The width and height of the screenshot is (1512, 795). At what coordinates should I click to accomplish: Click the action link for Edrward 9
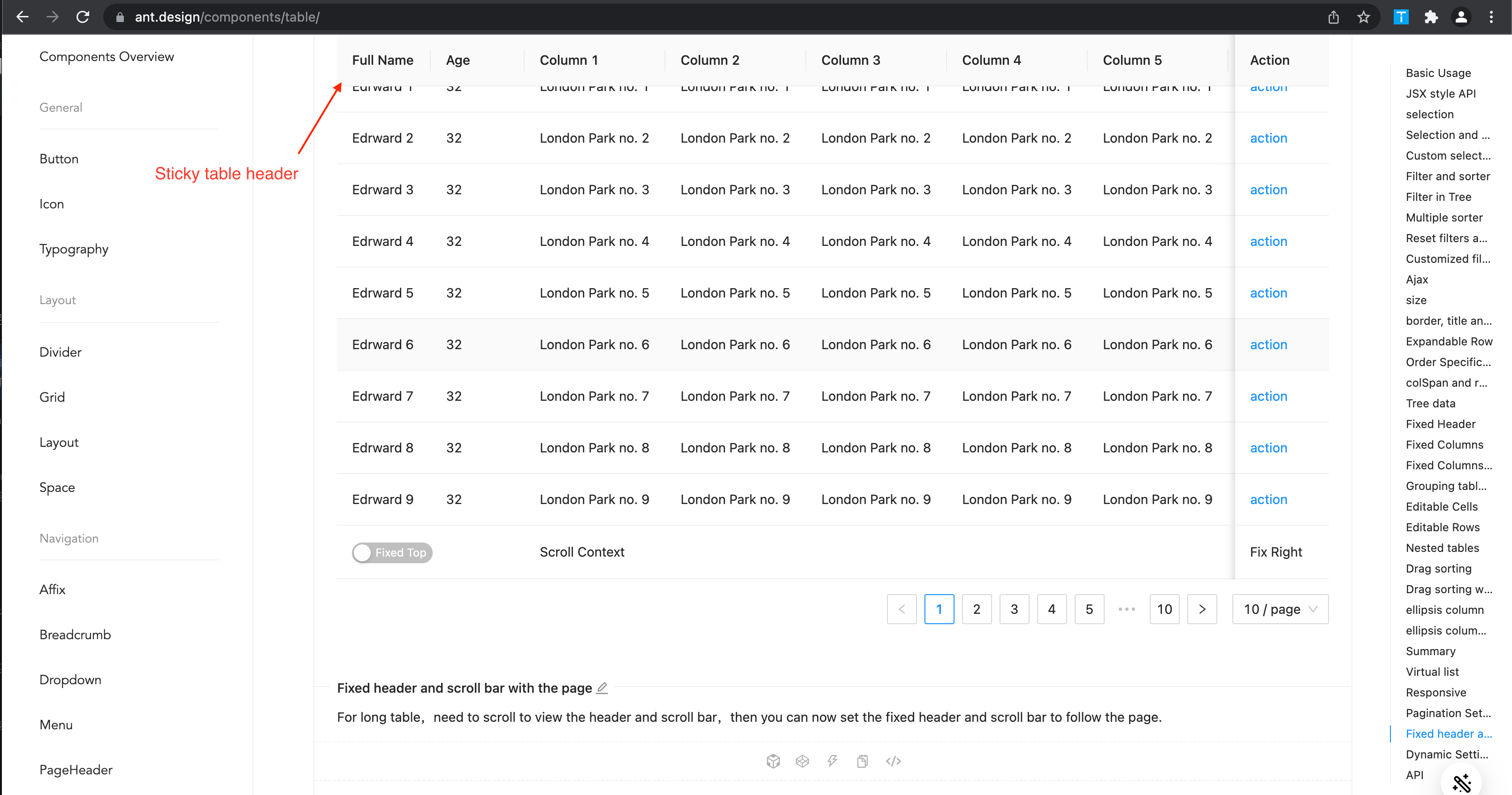1268,500
